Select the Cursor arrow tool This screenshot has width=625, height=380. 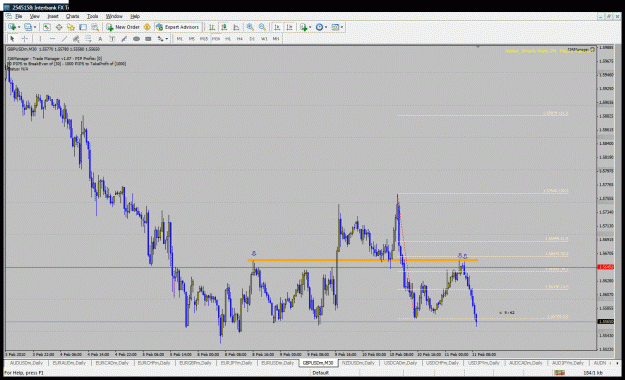tap(12, 39)
